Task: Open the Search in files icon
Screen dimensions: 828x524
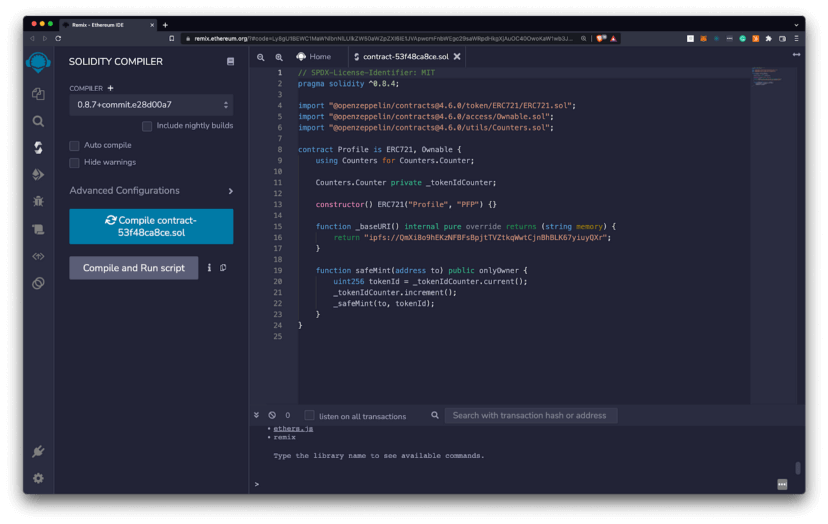Action: [38, 121]
